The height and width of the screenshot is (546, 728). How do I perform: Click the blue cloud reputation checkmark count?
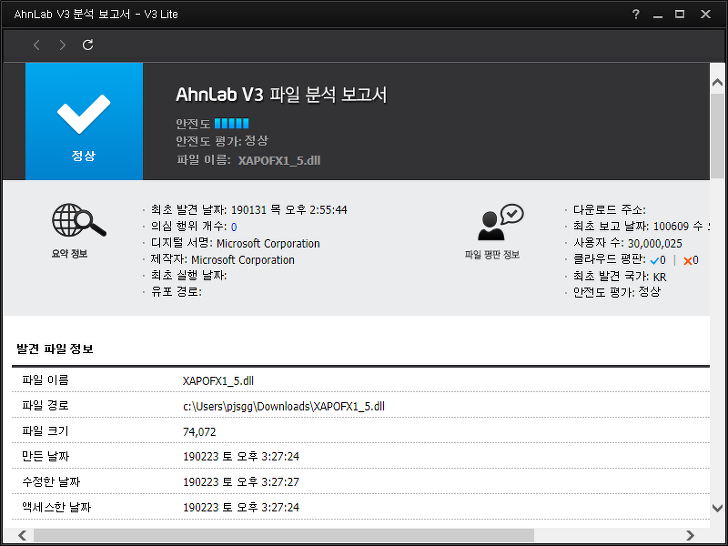point(658,260)
